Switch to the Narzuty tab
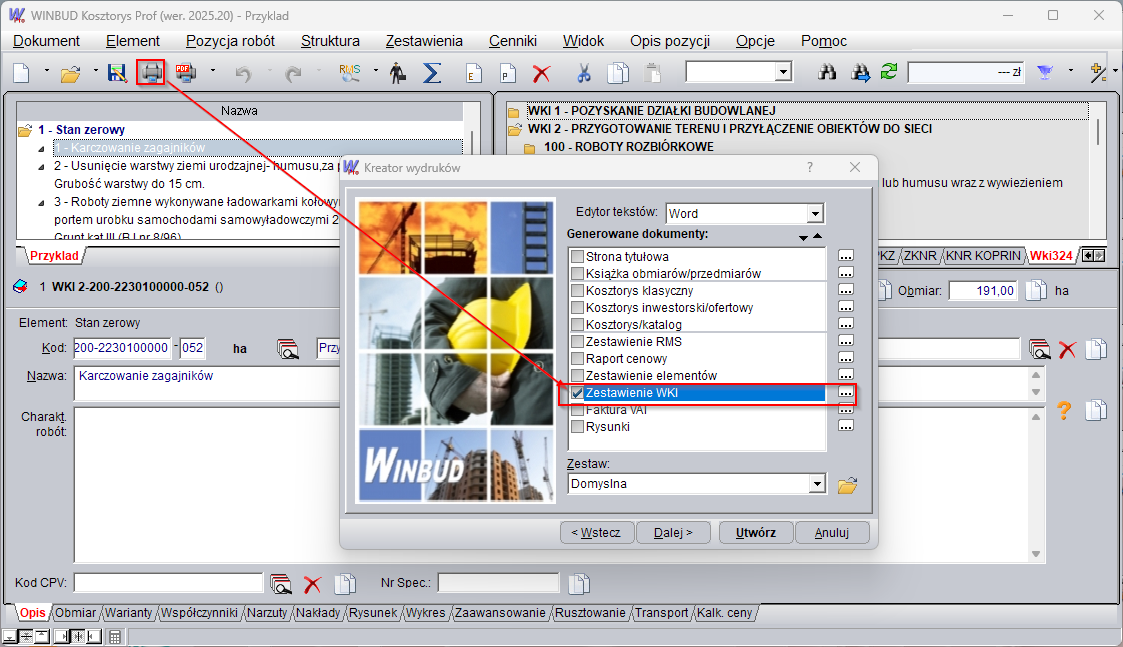This screenshot has height=647, width=1123. click(266, 613)
